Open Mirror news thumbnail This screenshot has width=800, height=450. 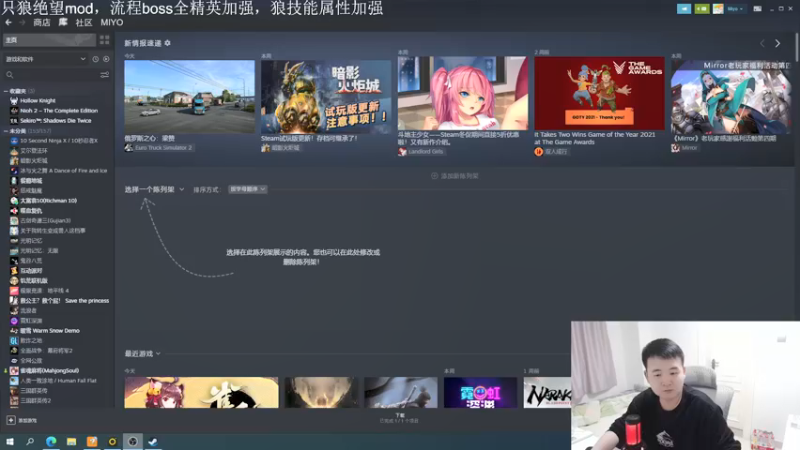[x=732, y=97]
